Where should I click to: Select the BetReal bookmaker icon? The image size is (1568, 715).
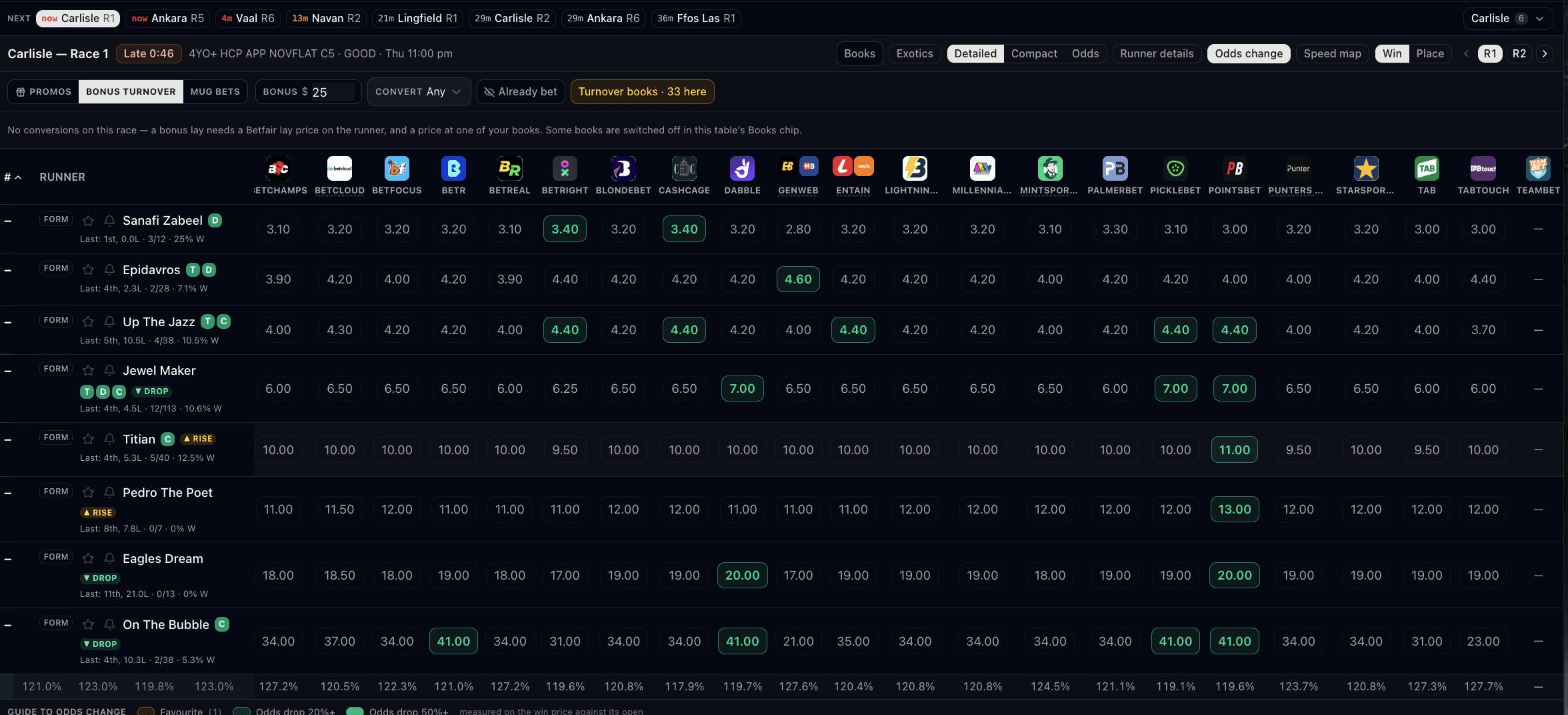coord(509,169)
